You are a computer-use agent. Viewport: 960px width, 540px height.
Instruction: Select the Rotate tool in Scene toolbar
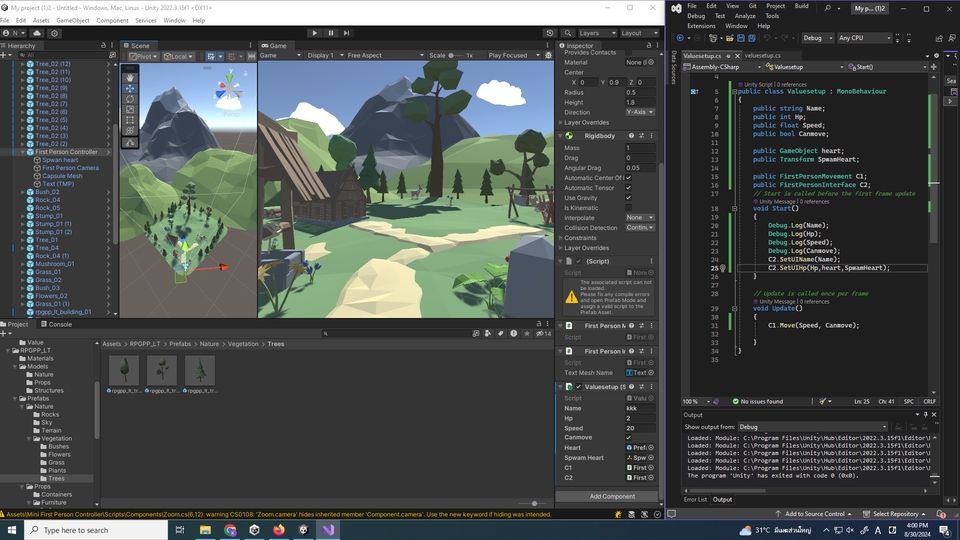[130, 99]
